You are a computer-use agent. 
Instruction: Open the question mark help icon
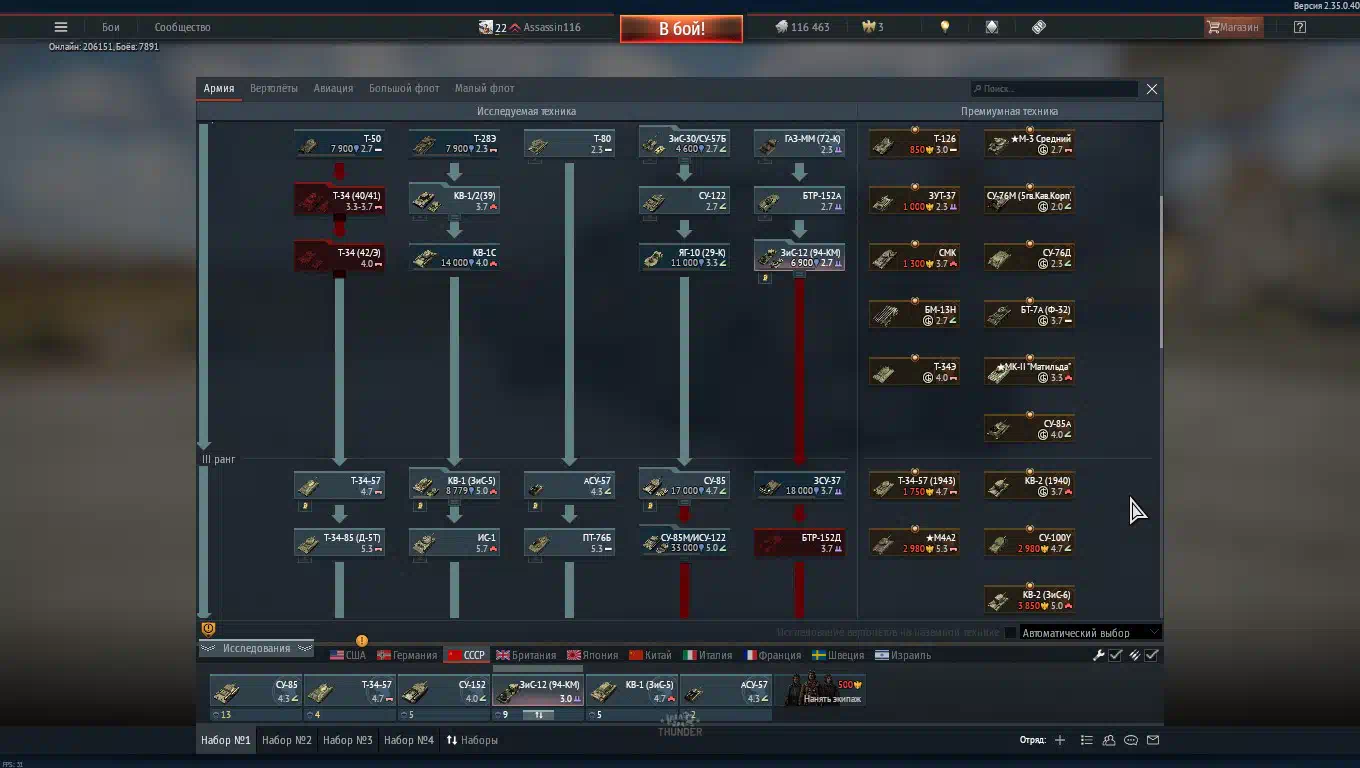tap(1299, 28)
